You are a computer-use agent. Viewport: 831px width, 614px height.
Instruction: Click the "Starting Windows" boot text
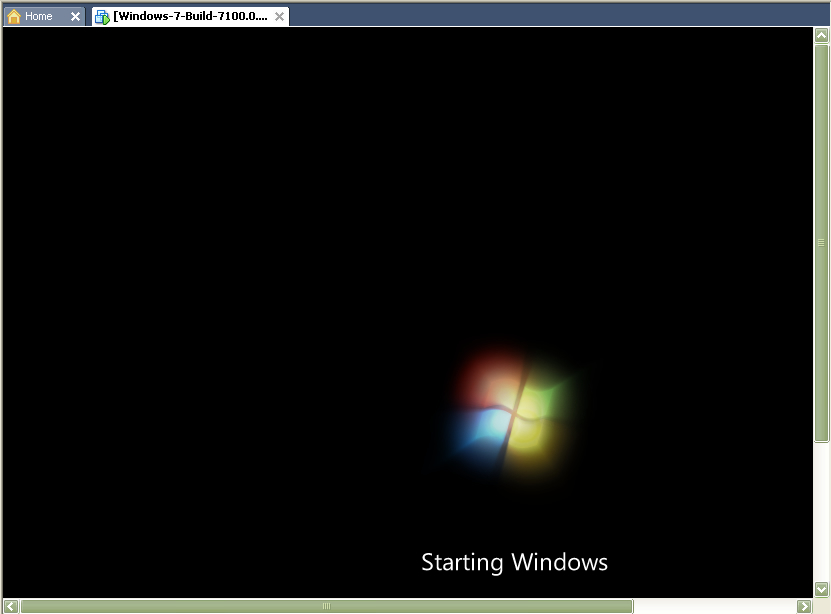click(x=514, y=562)
